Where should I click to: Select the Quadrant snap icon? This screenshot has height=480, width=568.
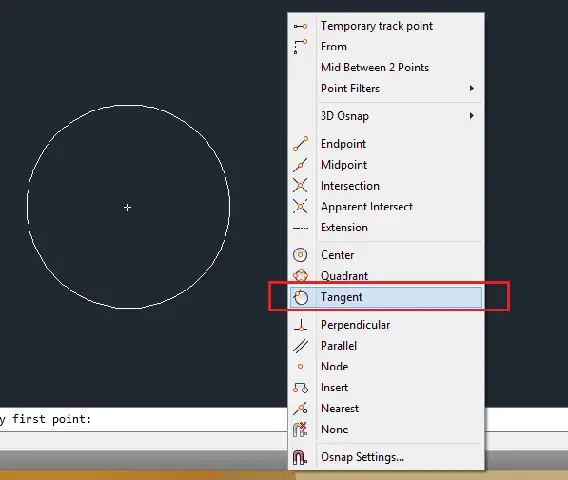pyautogui.click(x=300, y=276)
